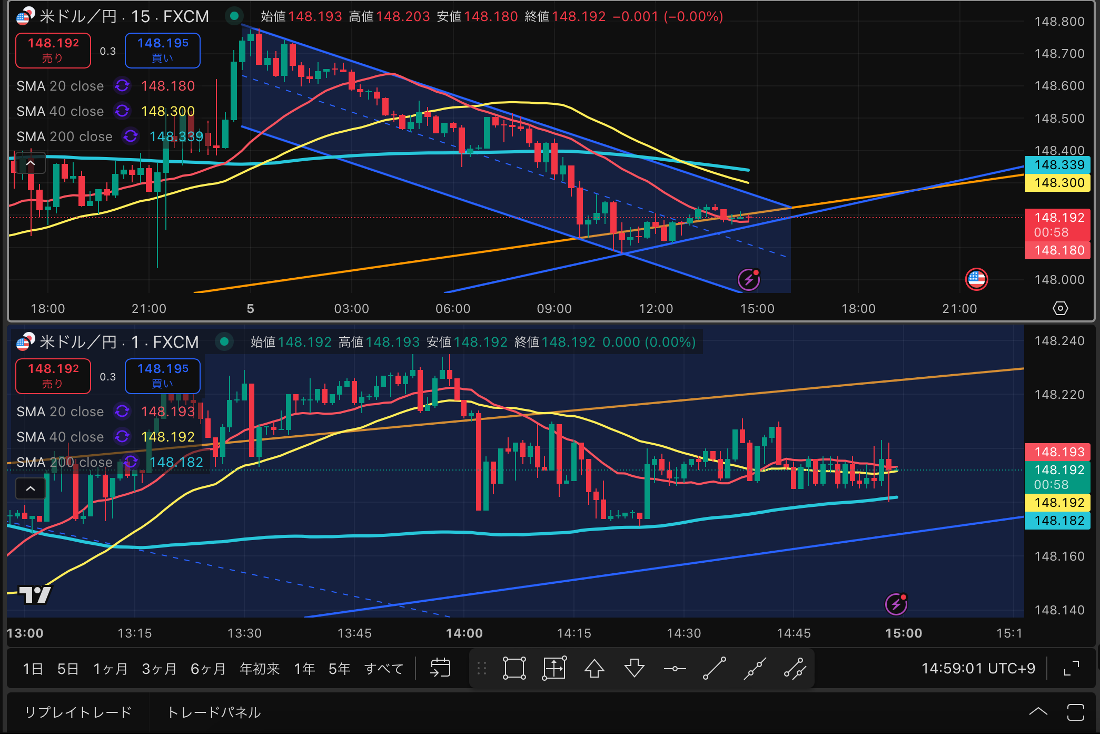Open chart settings hexagon icon
The height and width of the screenshot is (734, 1100).
(1060, 308)
